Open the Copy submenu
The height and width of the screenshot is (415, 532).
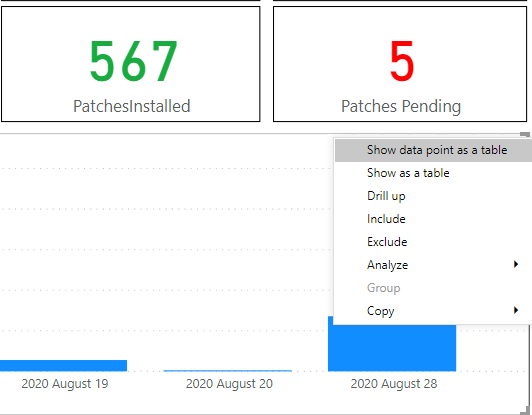pyautogui.click(x=433, y=311)
